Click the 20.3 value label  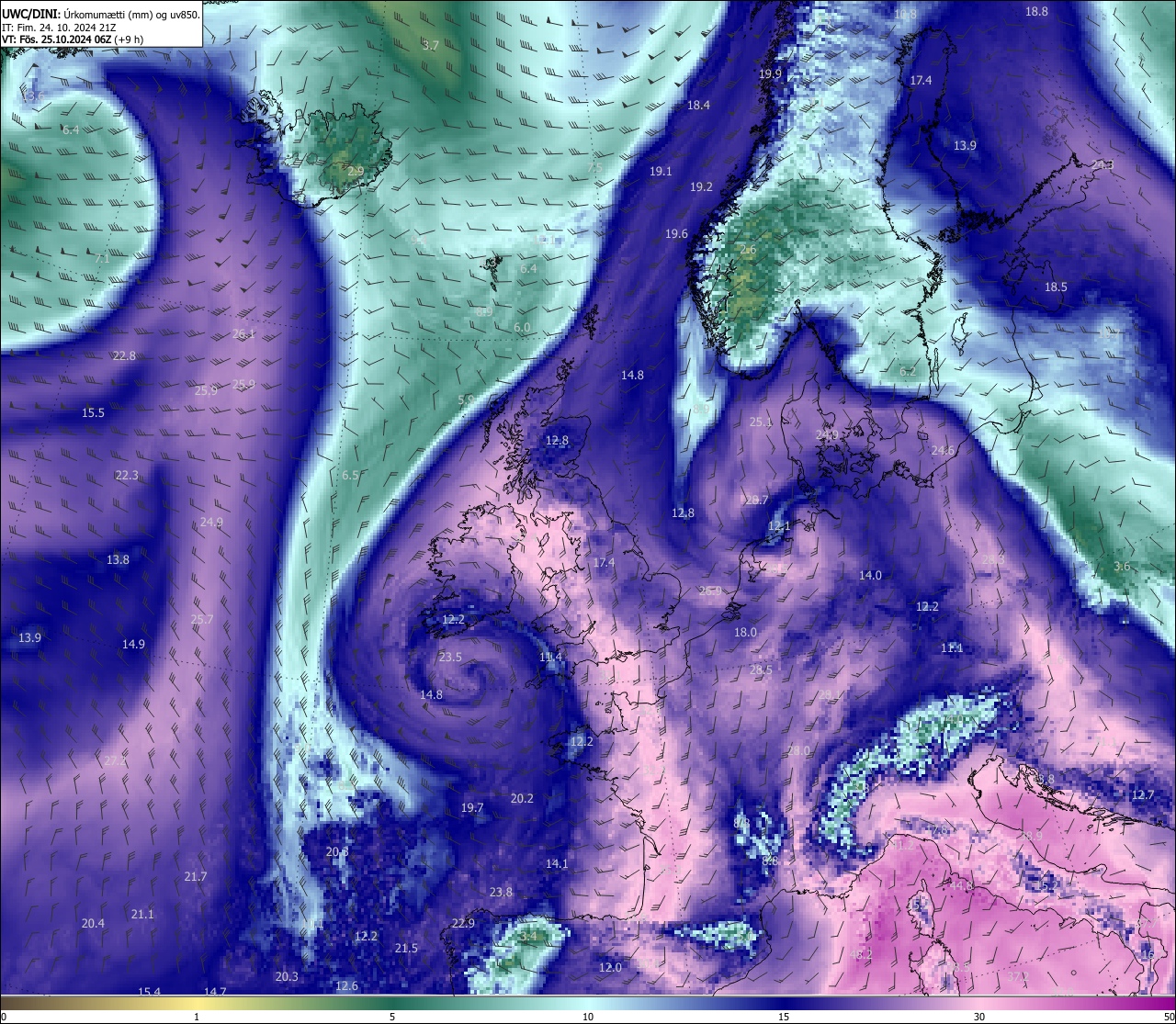(287, 976)
